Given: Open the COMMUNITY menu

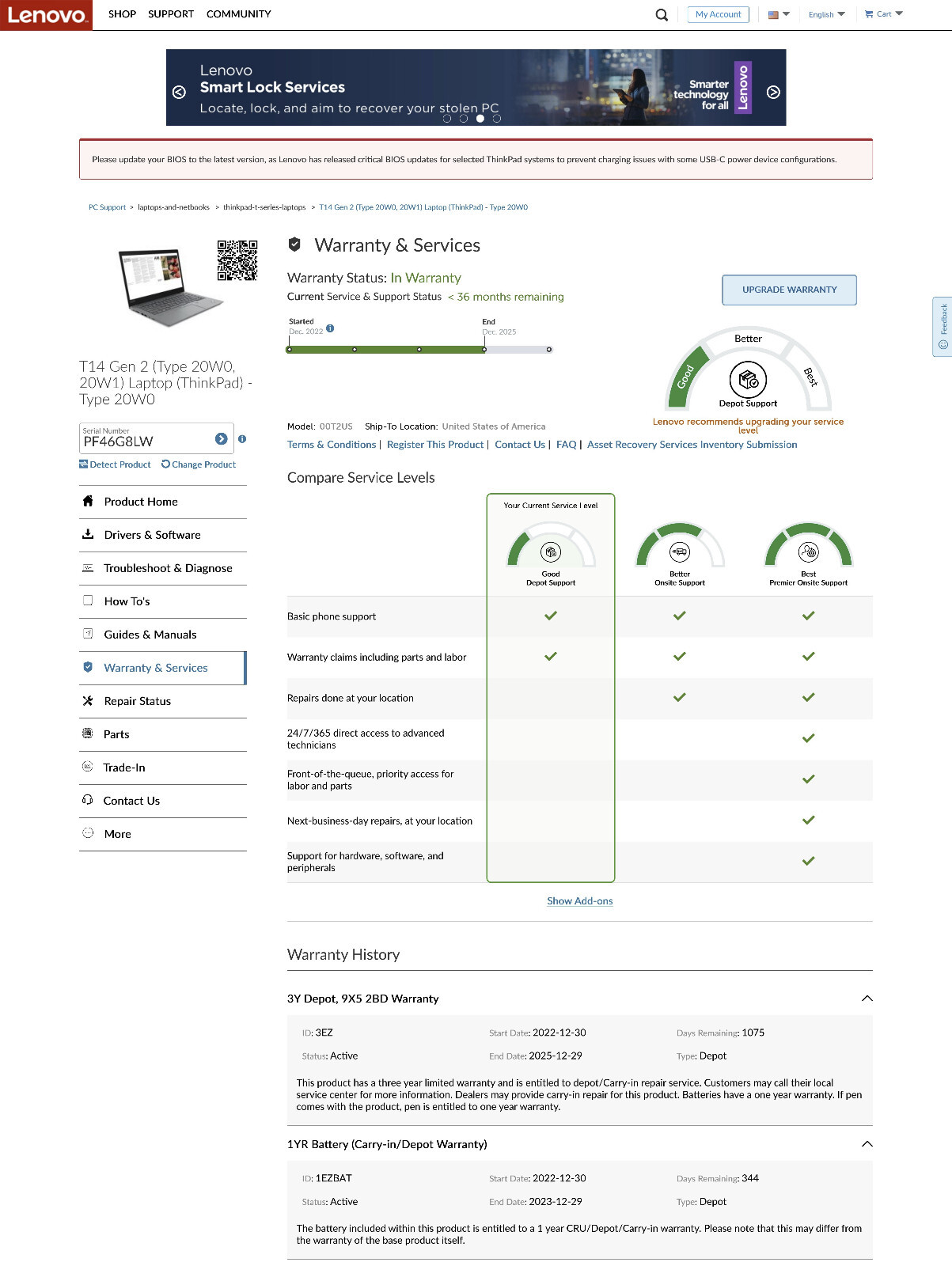Looking at the screenshot, I should point(238,14).
